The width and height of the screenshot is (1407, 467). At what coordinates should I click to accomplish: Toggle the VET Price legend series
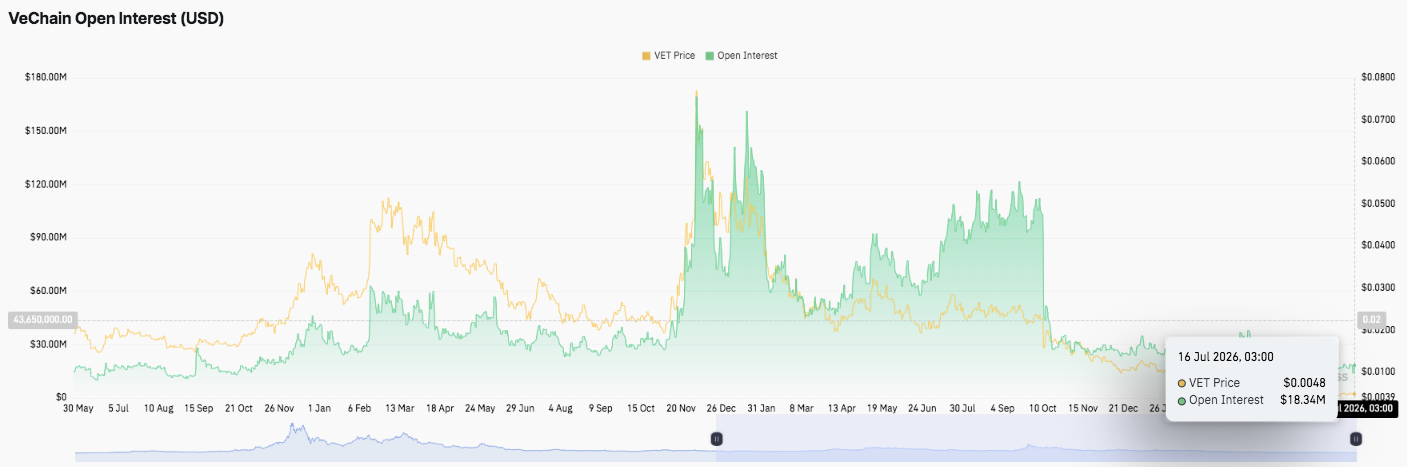[667, 56]
